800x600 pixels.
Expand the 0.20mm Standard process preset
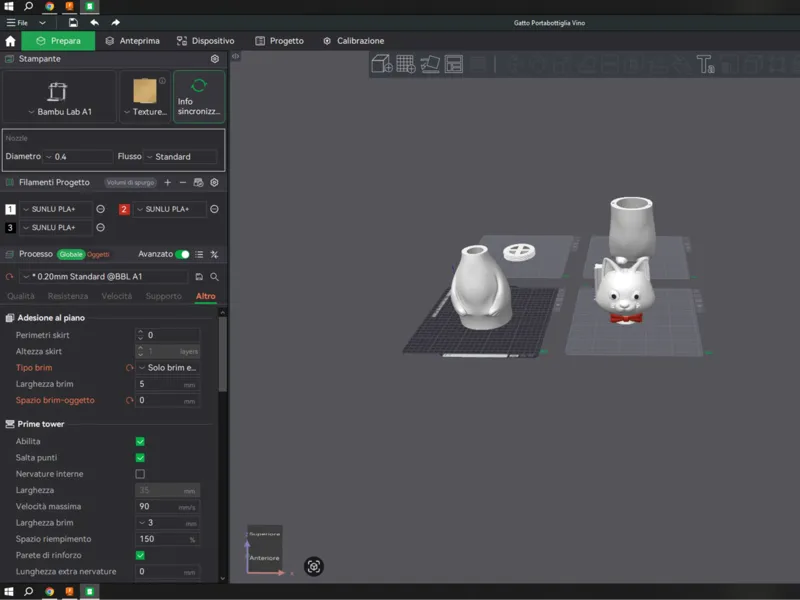(x=104, y=277)
